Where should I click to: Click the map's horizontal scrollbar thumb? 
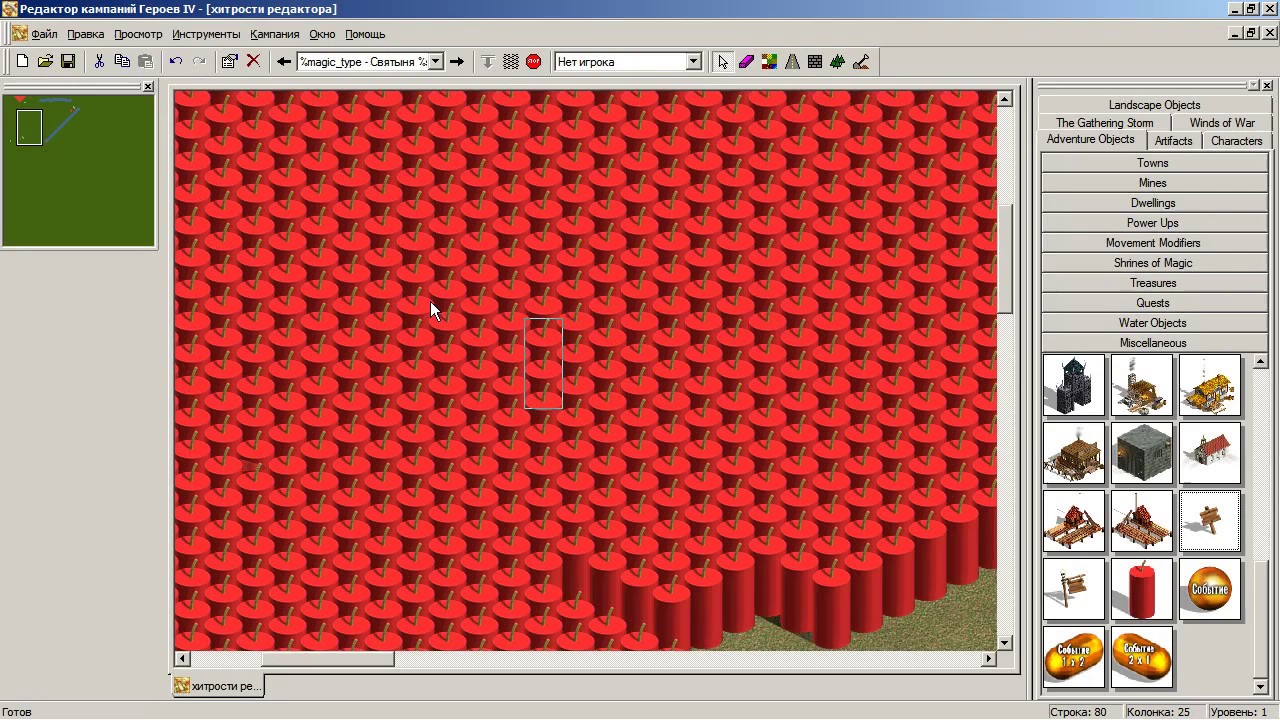(x=328, y=659)
